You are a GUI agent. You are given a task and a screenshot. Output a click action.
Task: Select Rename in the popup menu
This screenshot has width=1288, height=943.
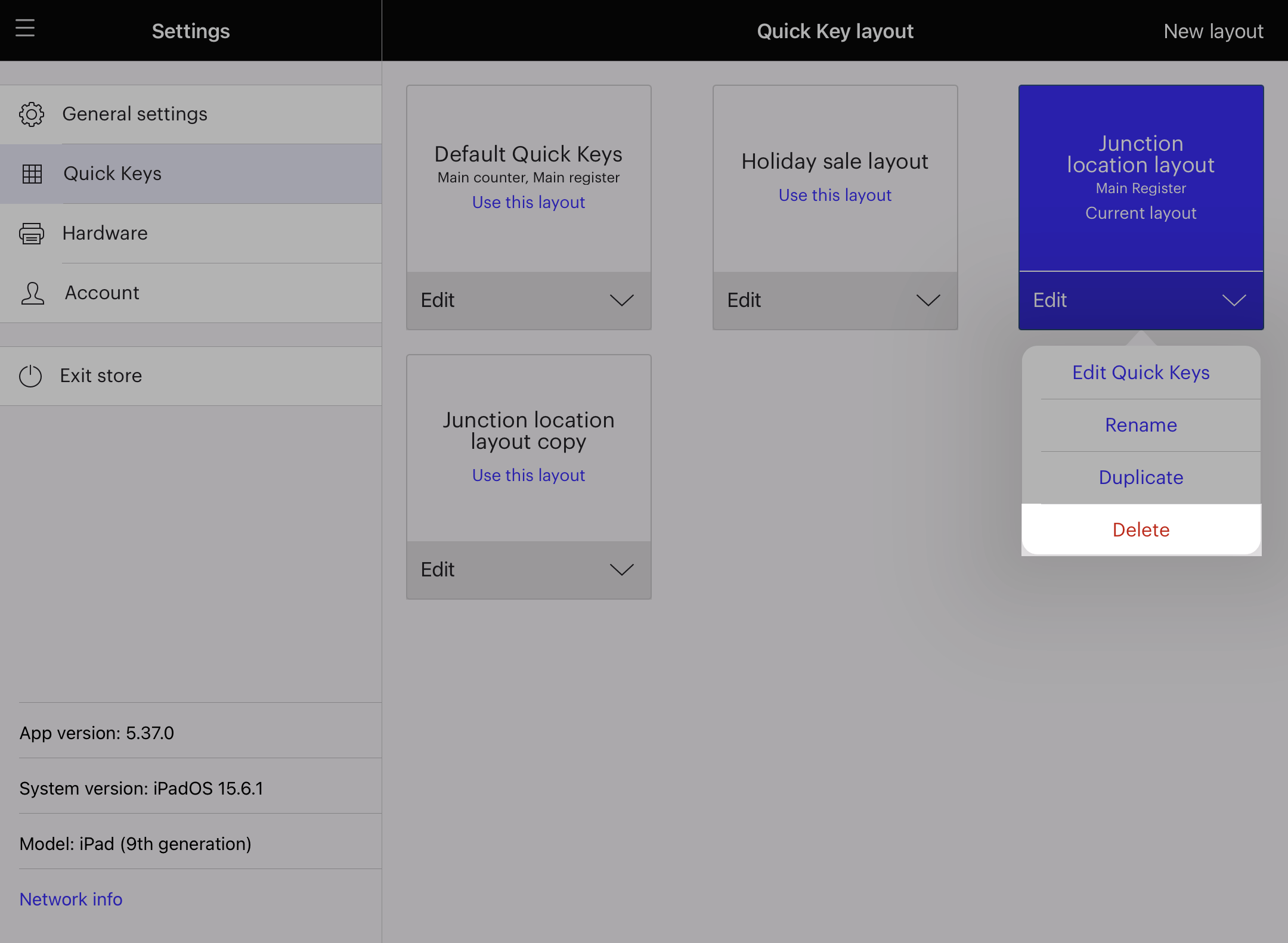tap(1141, 425)
